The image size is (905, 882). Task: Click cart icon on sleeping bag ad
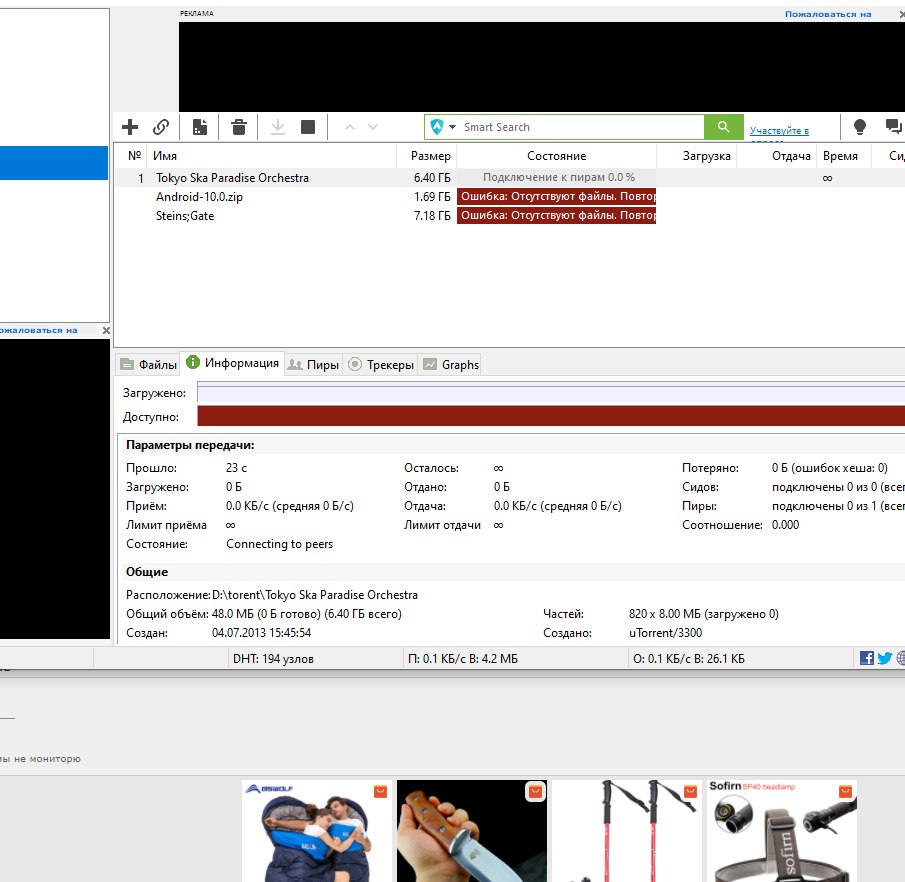380,791
